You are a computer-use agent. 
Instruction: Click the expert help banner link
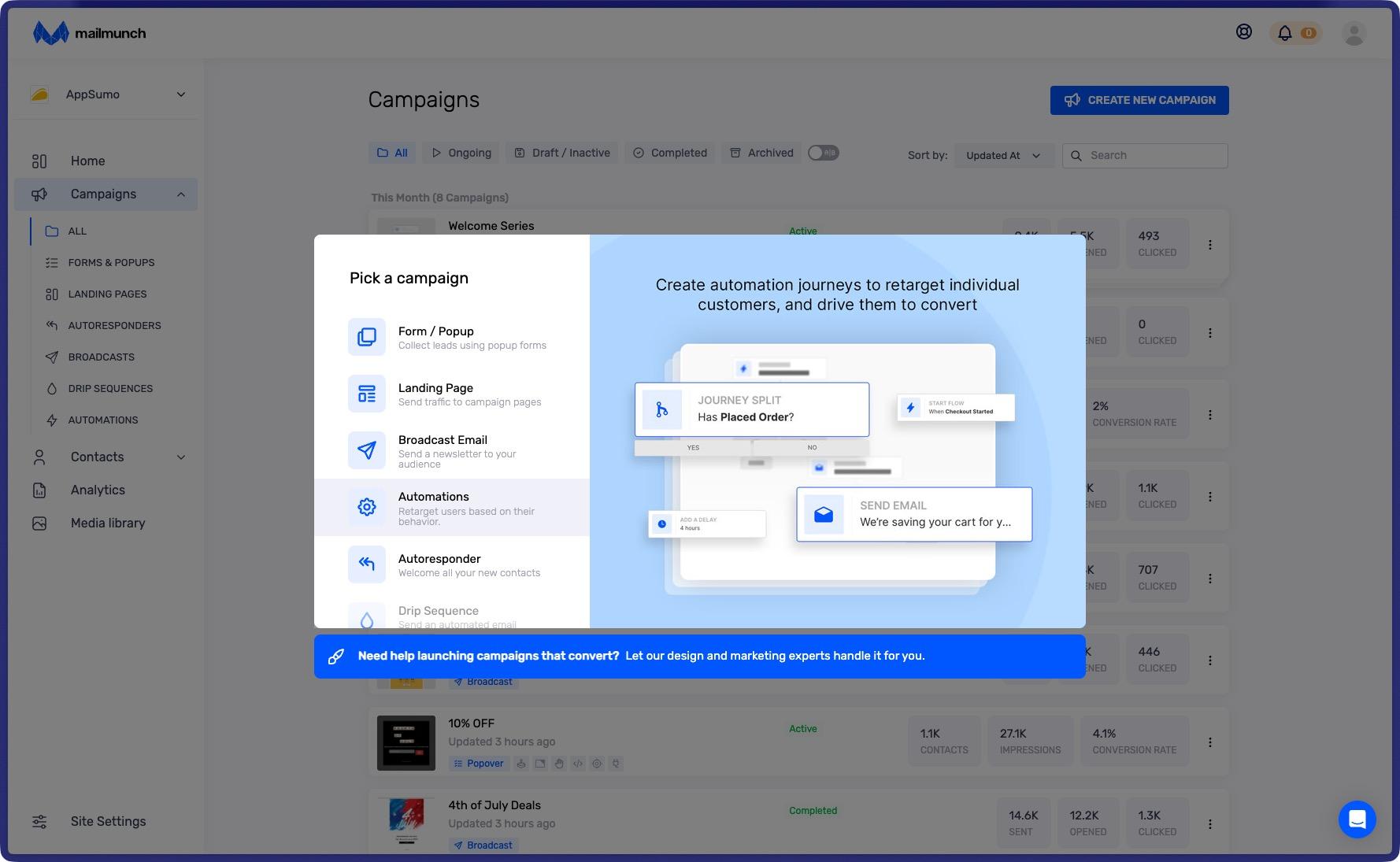tap(700, 657)
